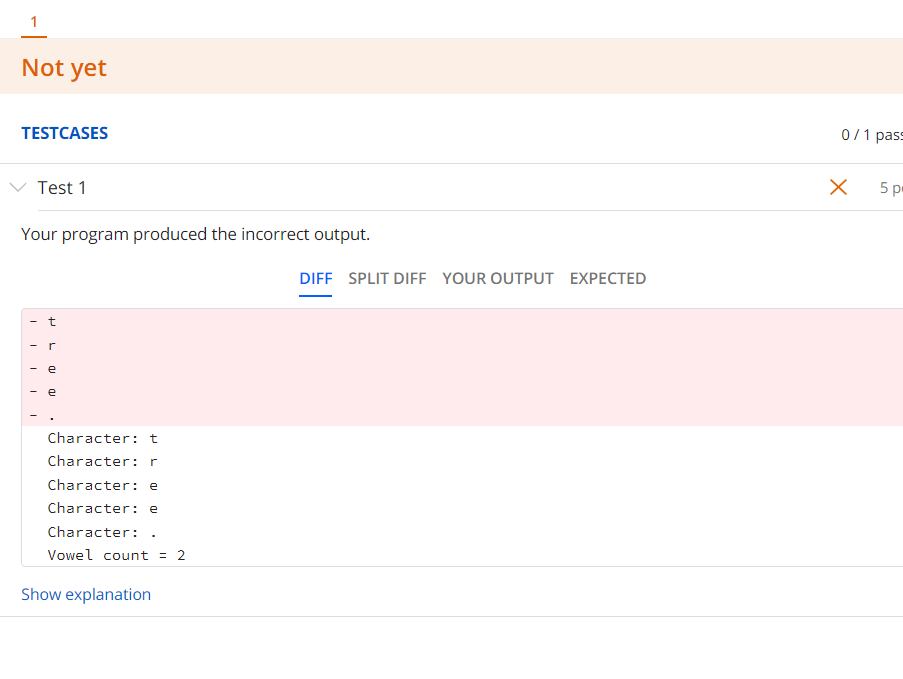The width and height of the screenshot is (903, 679).
Task: Click the removed diff line '- .'
Action: coord(44,414)
